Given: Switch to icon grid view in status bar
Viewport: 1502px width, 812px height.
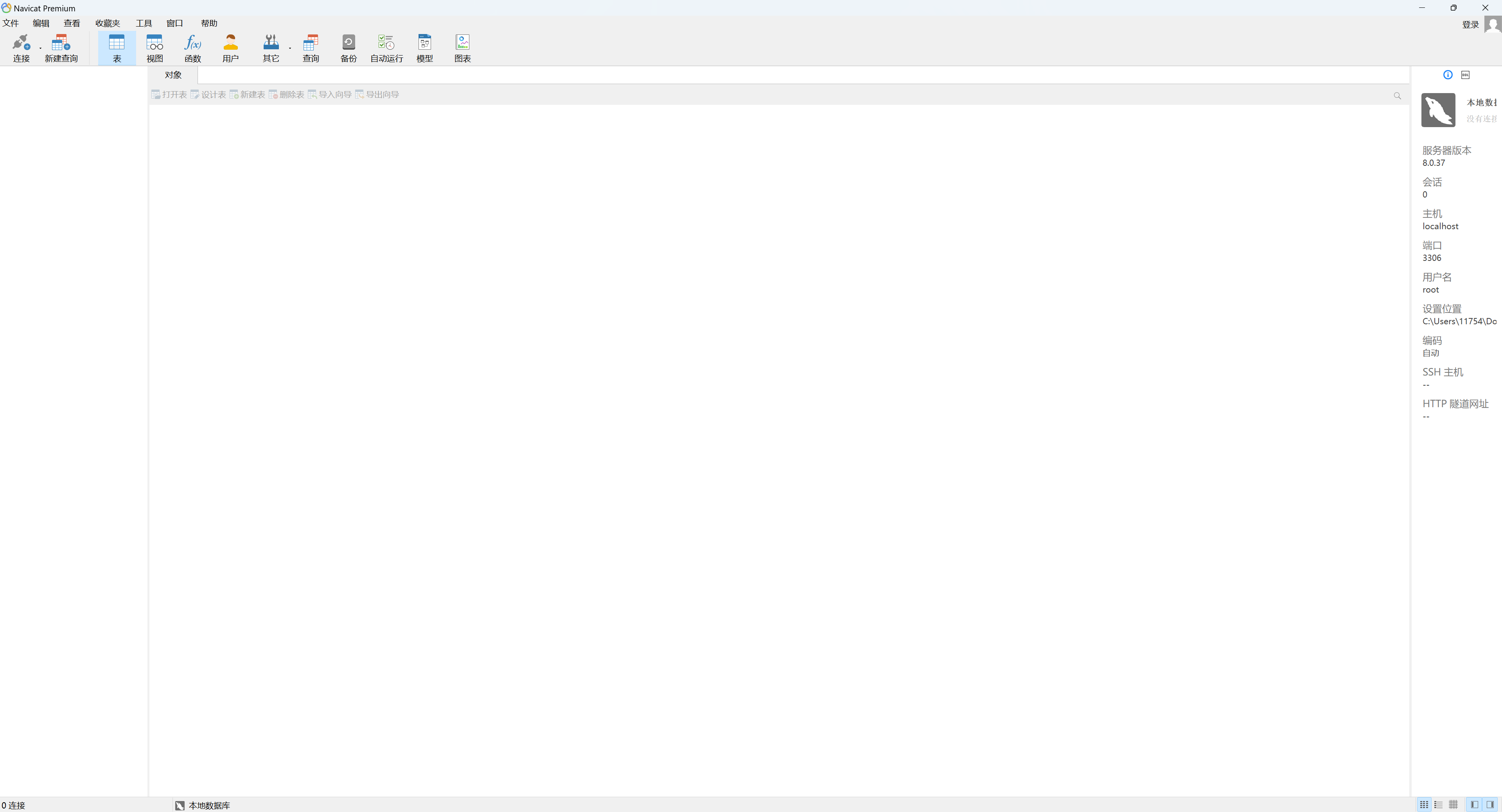Looking at the screenshot, I should (x=1424, y=805).
